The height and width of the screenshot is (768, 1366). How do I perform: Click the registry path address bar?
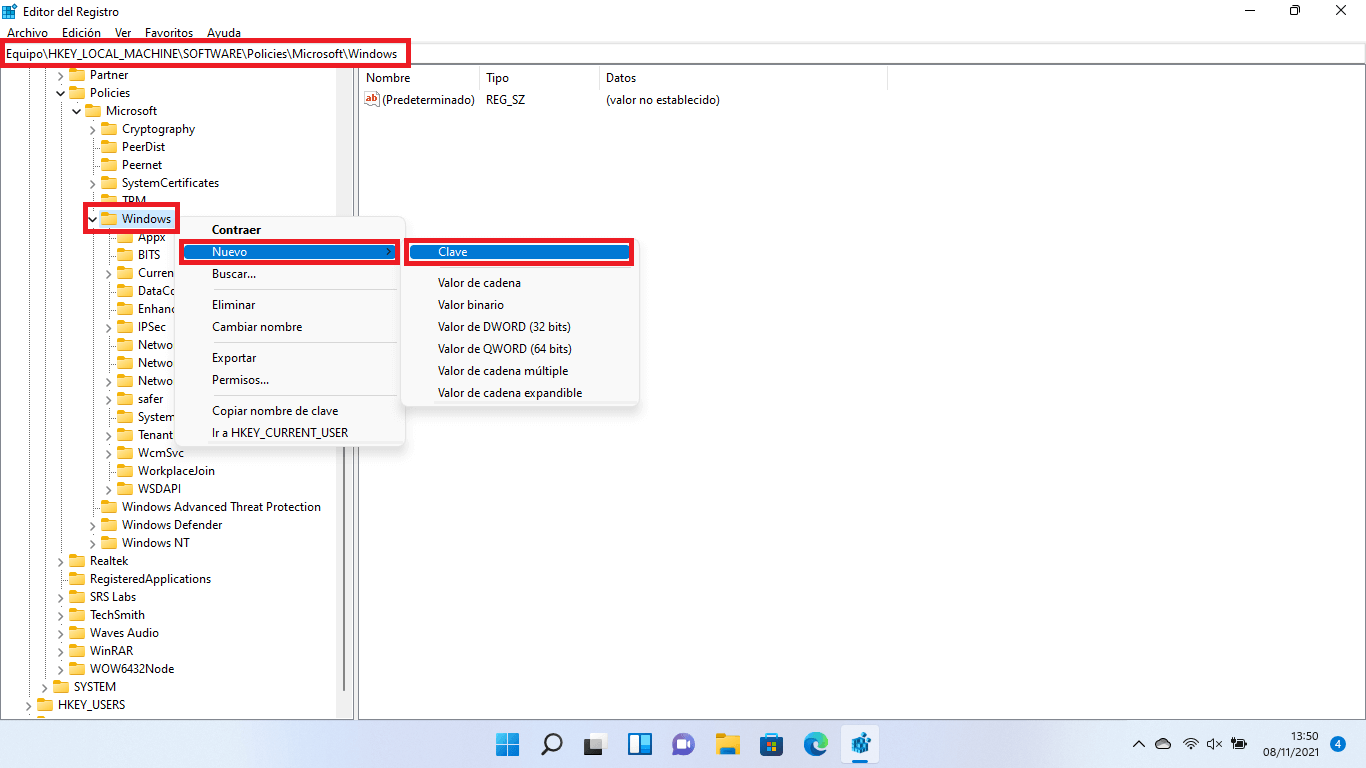pos(683,53)
